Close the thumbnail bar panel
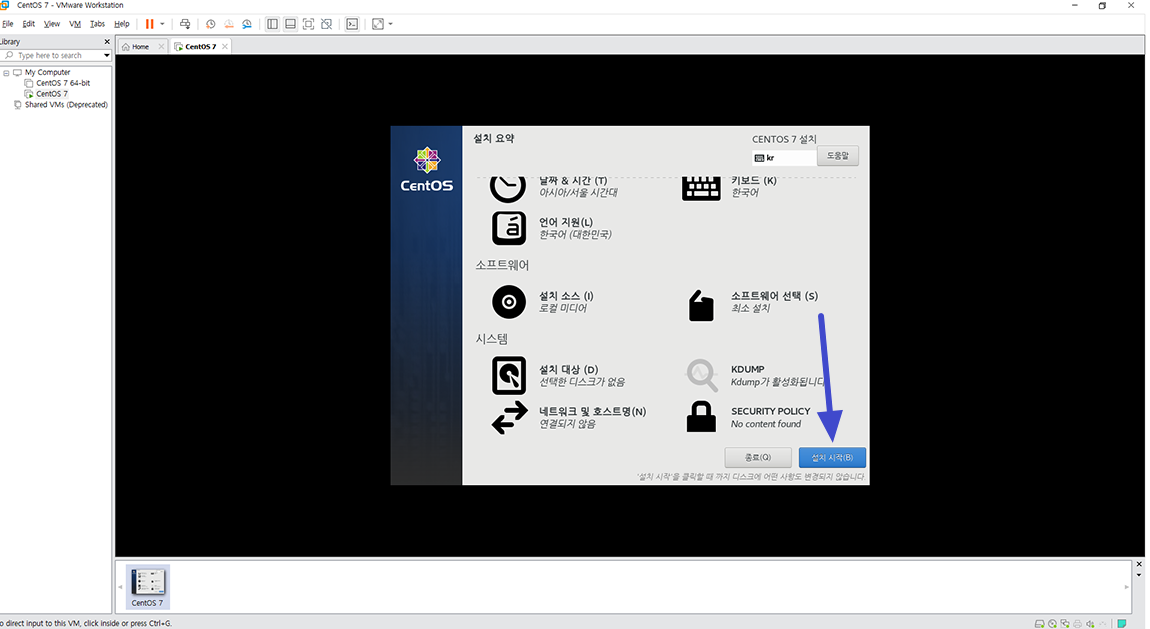The image size is (1150, 629). click(1139, 564)
